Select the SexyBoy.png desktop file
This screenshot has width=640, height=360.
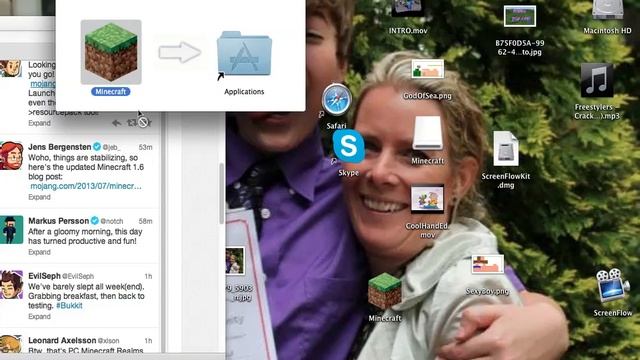point(488,265)
